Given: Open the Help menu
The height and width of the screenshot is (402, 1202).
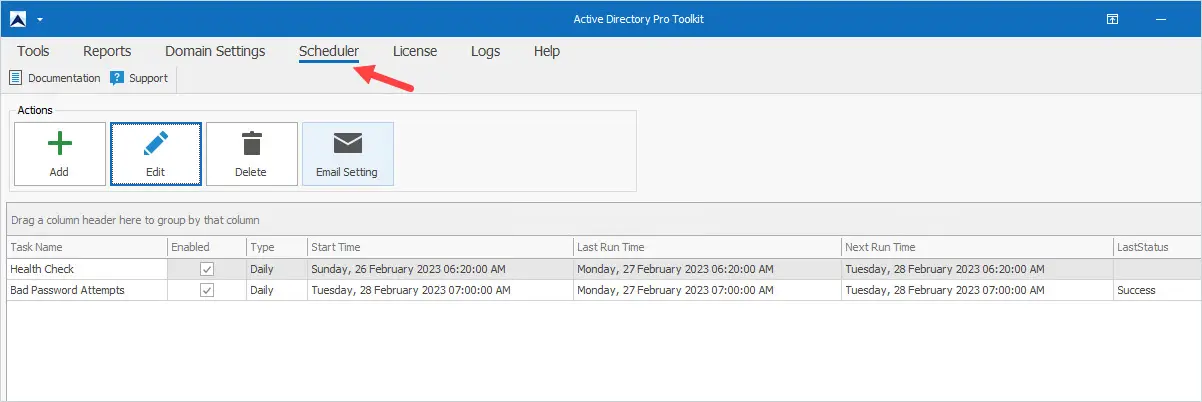Looking at the screenshot, I should coord(547,51).
